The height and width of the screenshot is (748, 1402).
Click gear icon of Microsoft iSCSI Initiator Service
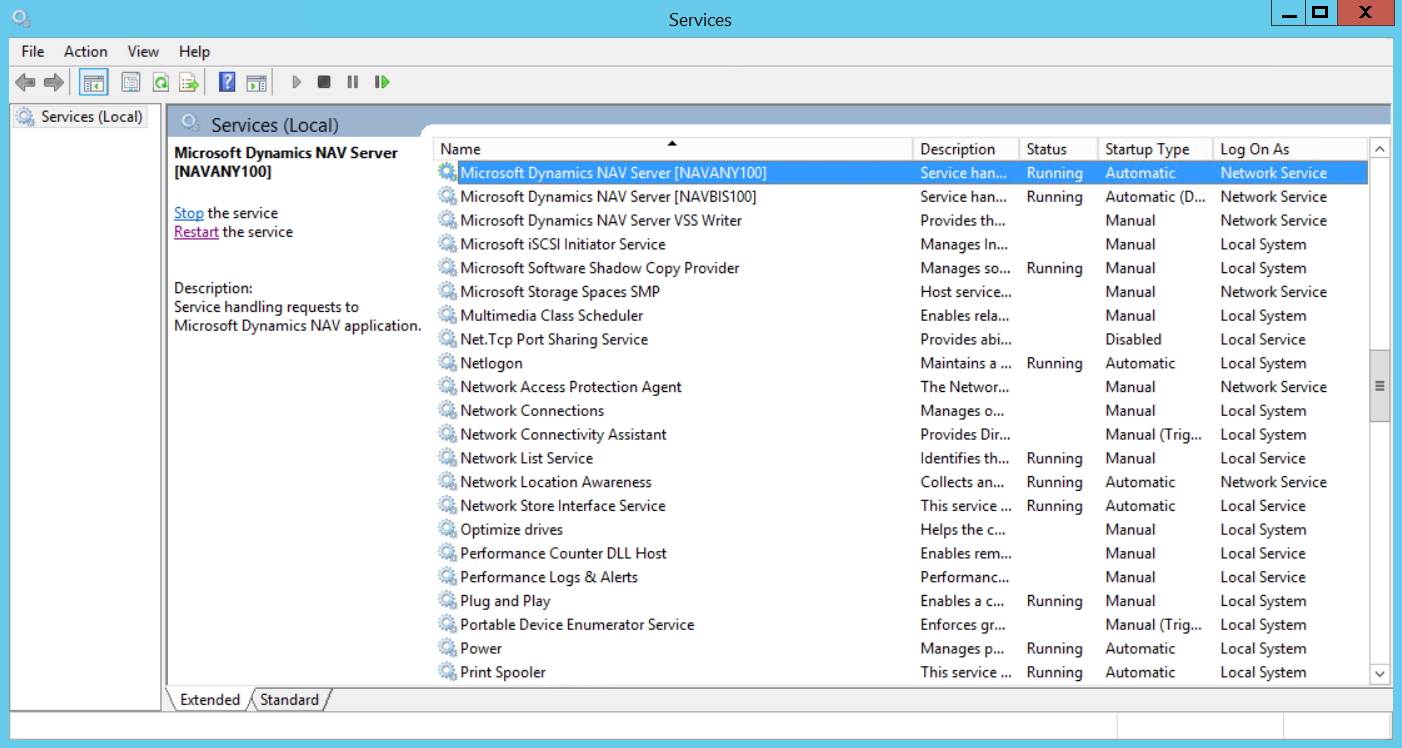click(x=447, y=244)
